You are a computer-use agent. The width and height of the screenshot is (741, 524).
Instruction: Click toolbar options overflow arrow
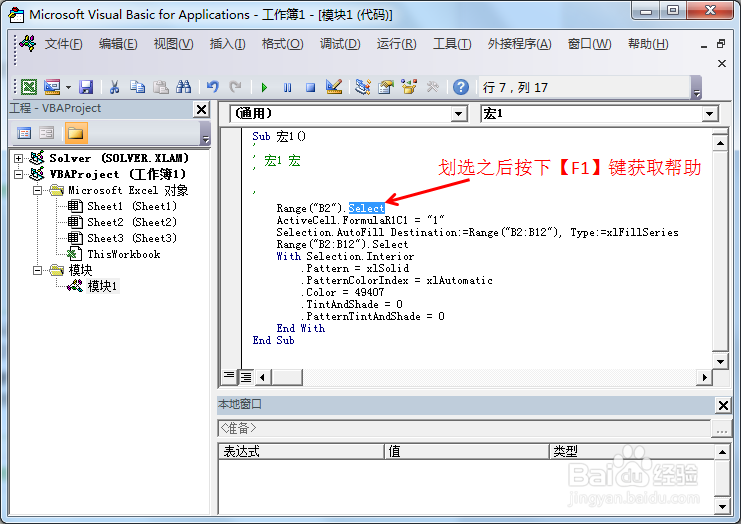pos(696,88)
